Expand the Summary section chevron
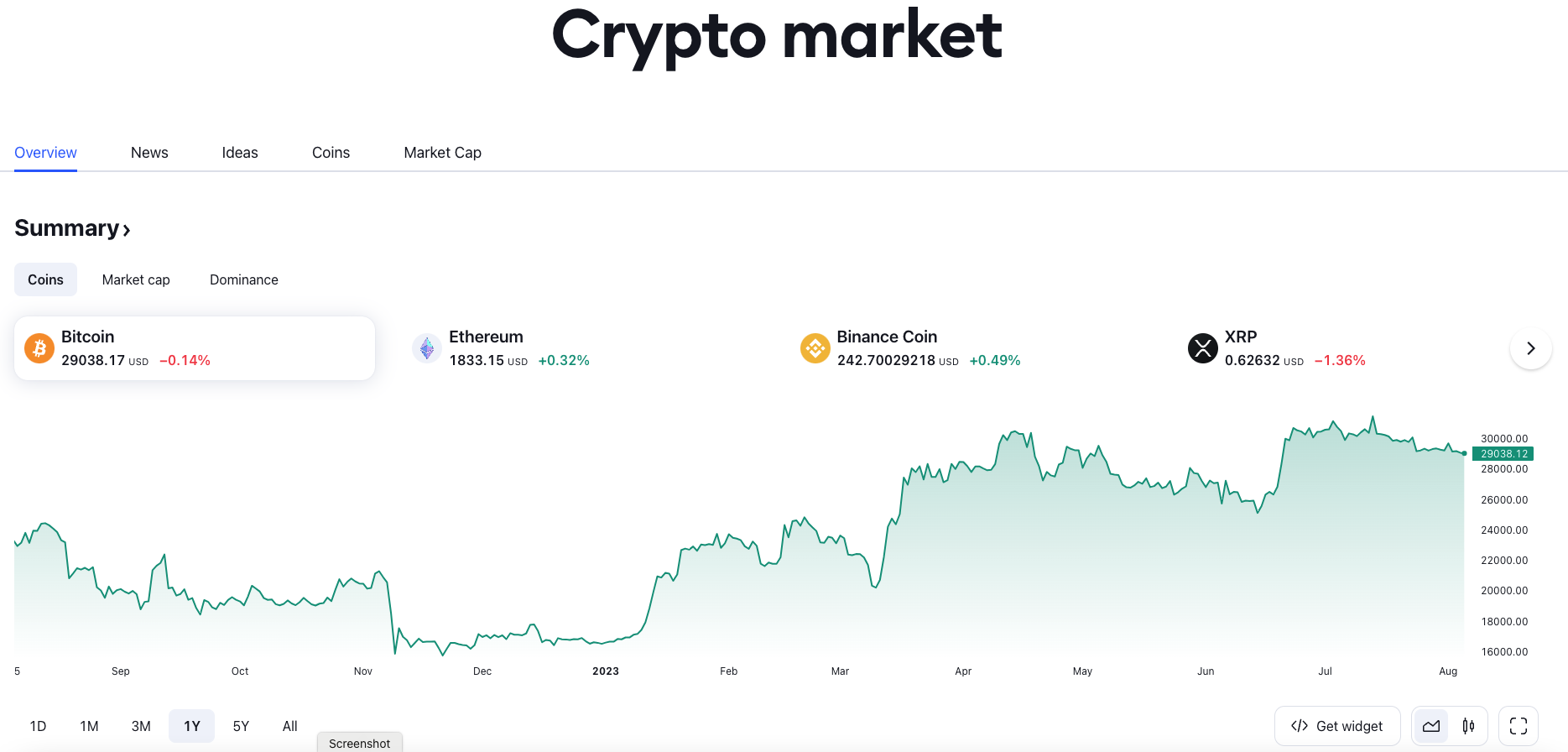1568x752 pixels. tap(127, 229)
